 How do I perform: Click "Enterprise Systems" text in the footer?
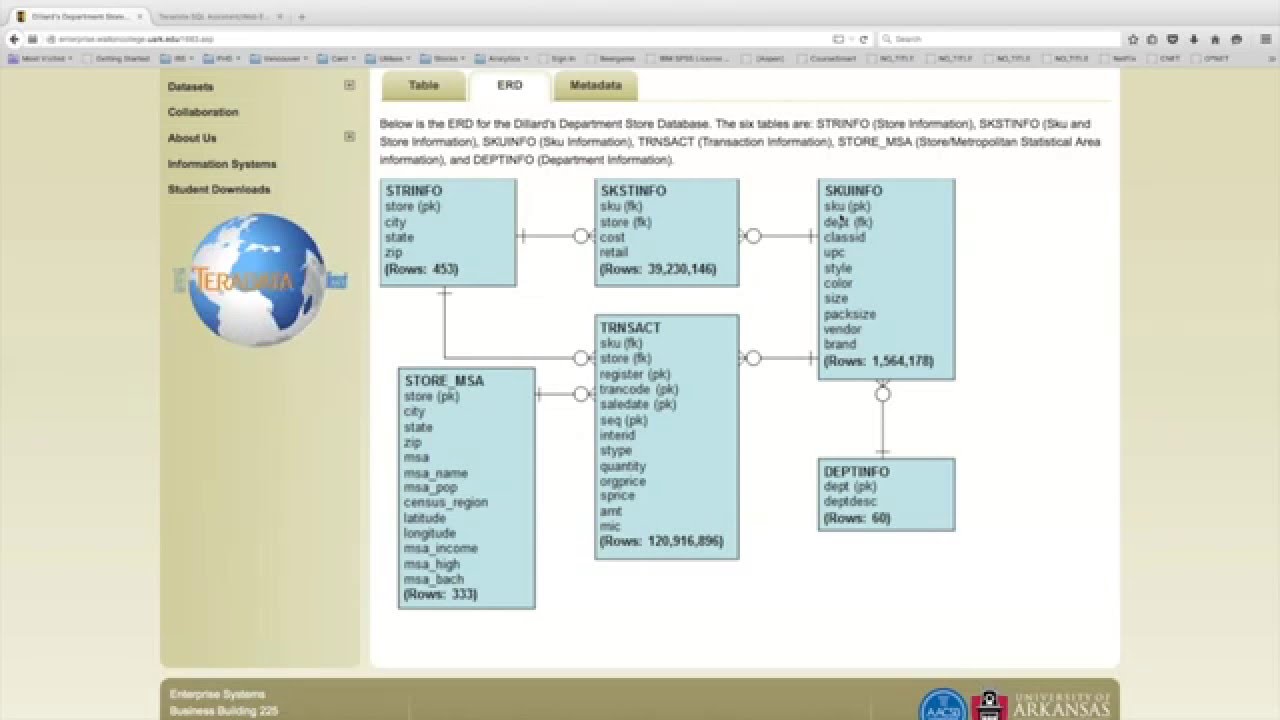pos(217,694)
